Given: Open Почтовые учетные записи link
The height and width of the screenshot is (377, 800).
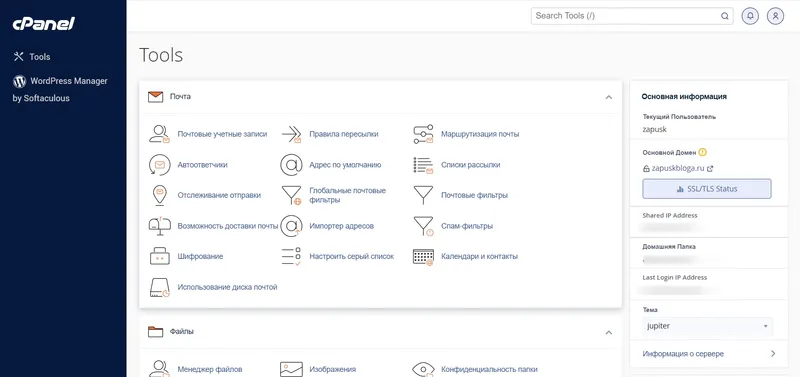Looking at the screenshot, I should coord(222,134).
